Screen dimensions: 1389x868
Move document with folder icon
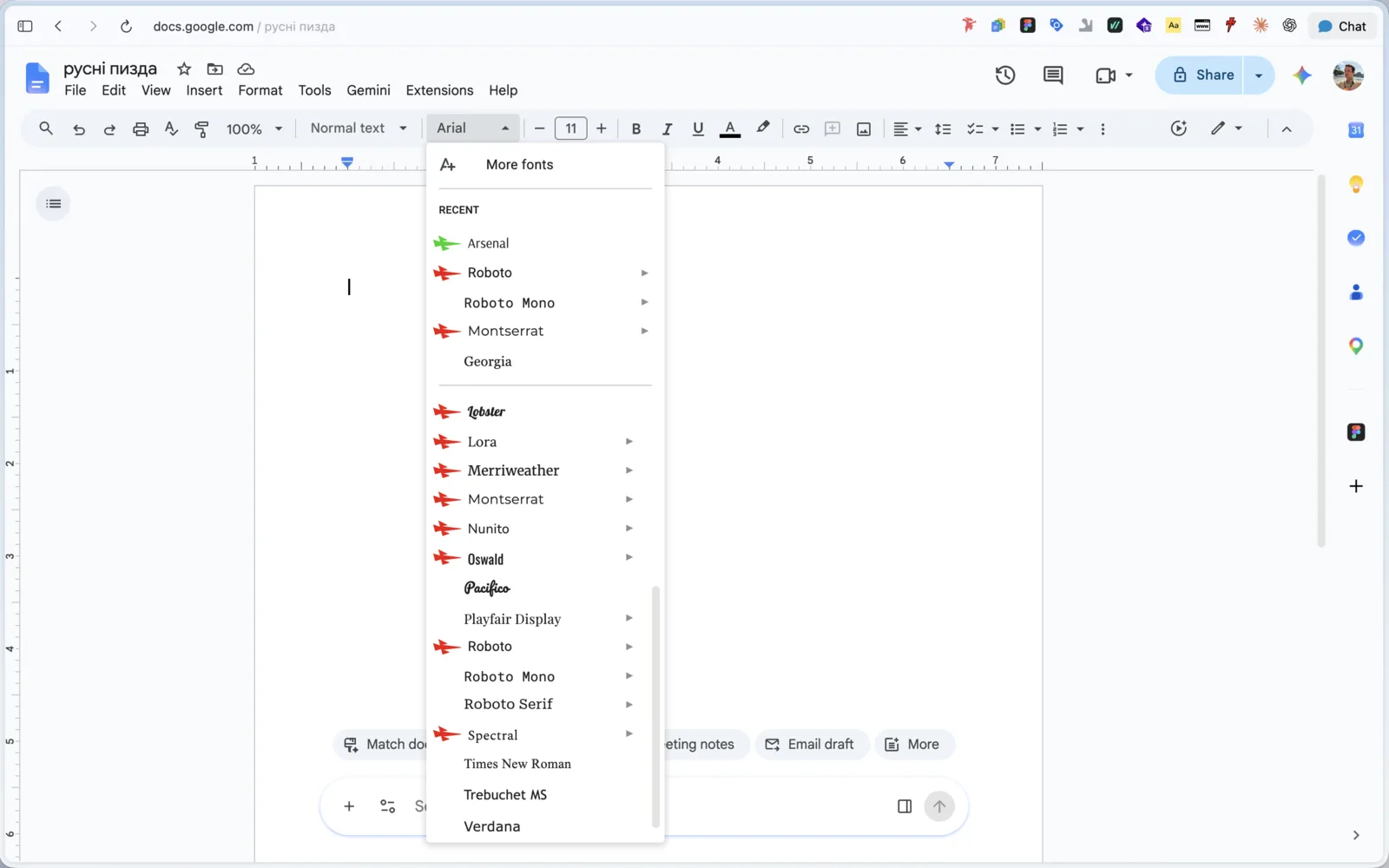pyautogui.click(x=214, y=69)
